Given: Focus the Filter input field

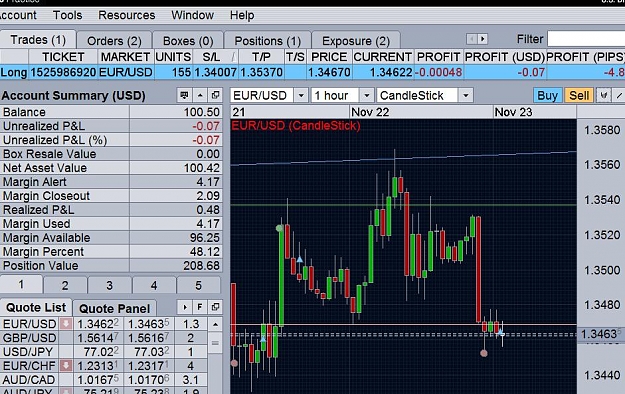Looking at the screenshot, I should 586,39.
